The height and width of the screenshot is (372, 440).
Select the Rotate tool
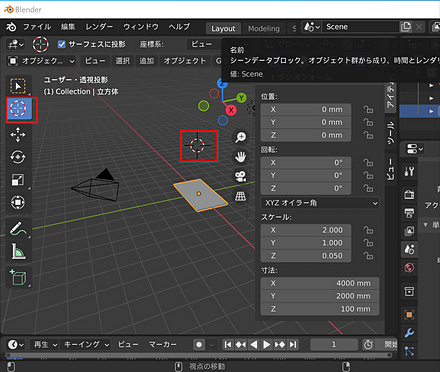click(x=18, y=157)
